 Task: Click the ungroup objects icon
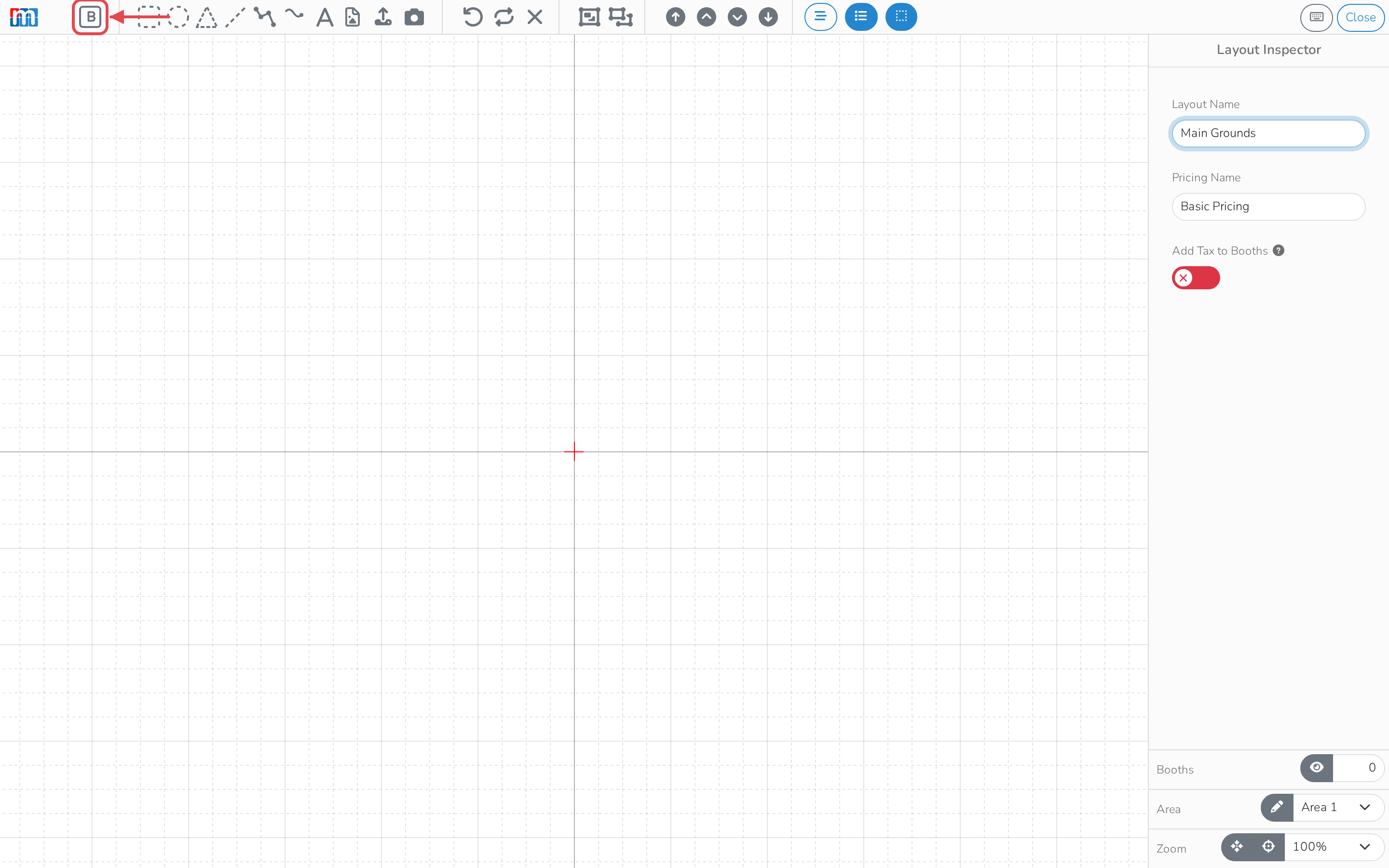[x=620, y=17]
